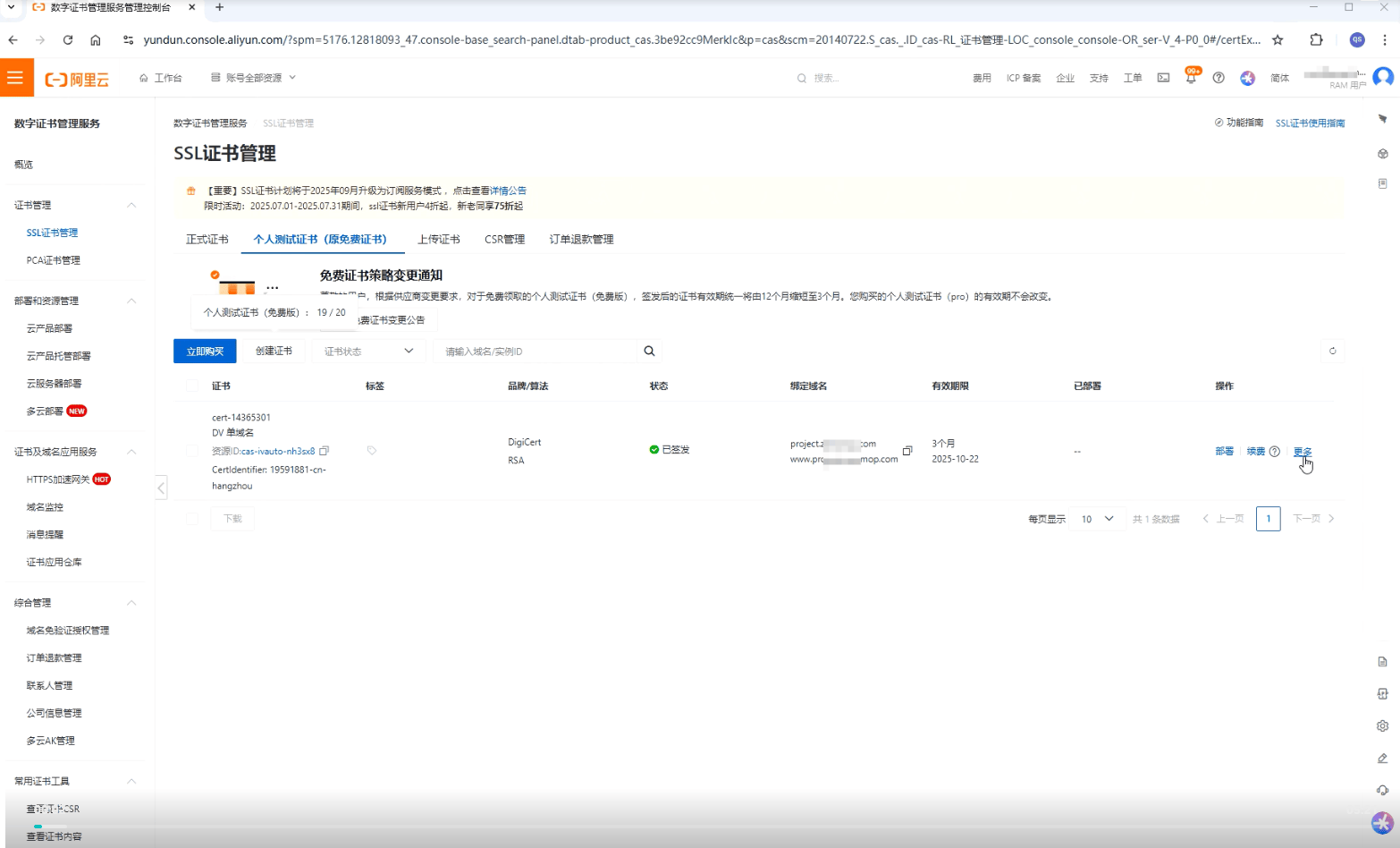Click the blue 立即购买 button
This screenshot has width=1400, height=848.
pos(205,351)
